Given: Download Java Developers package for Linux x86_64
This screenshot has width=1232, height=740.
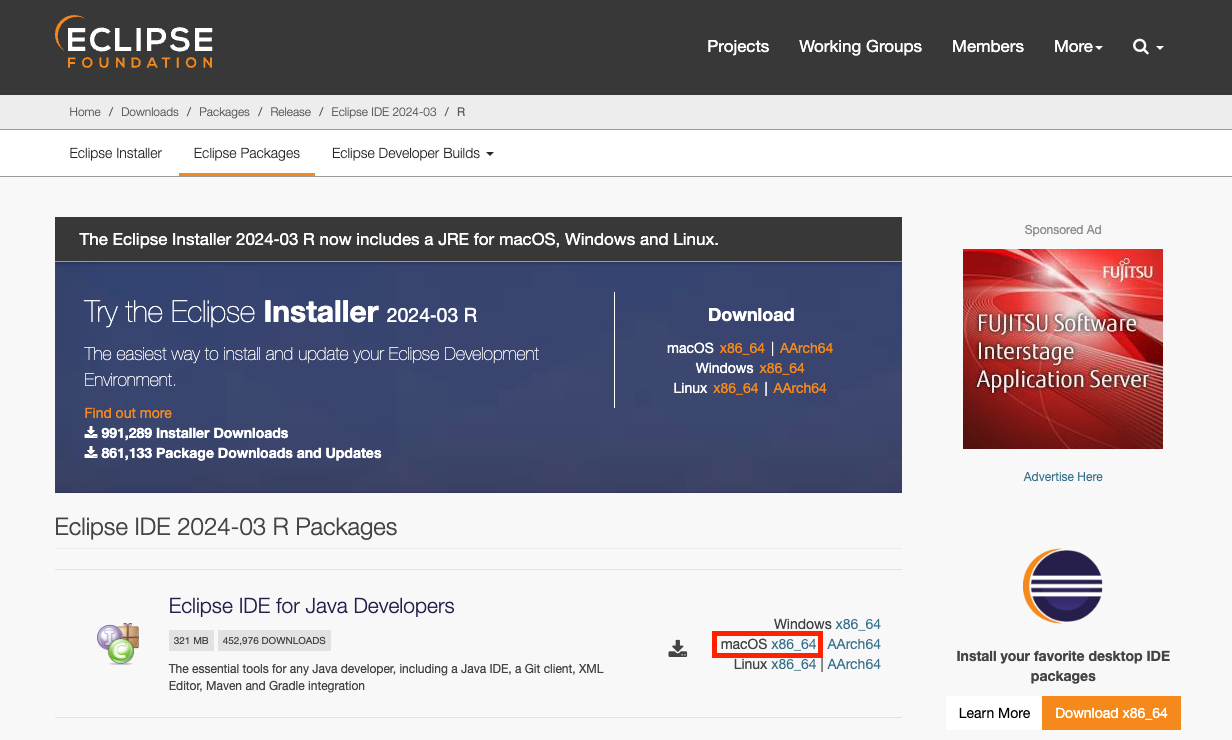Looking at the screenshot, I should [x=794, y=664].
